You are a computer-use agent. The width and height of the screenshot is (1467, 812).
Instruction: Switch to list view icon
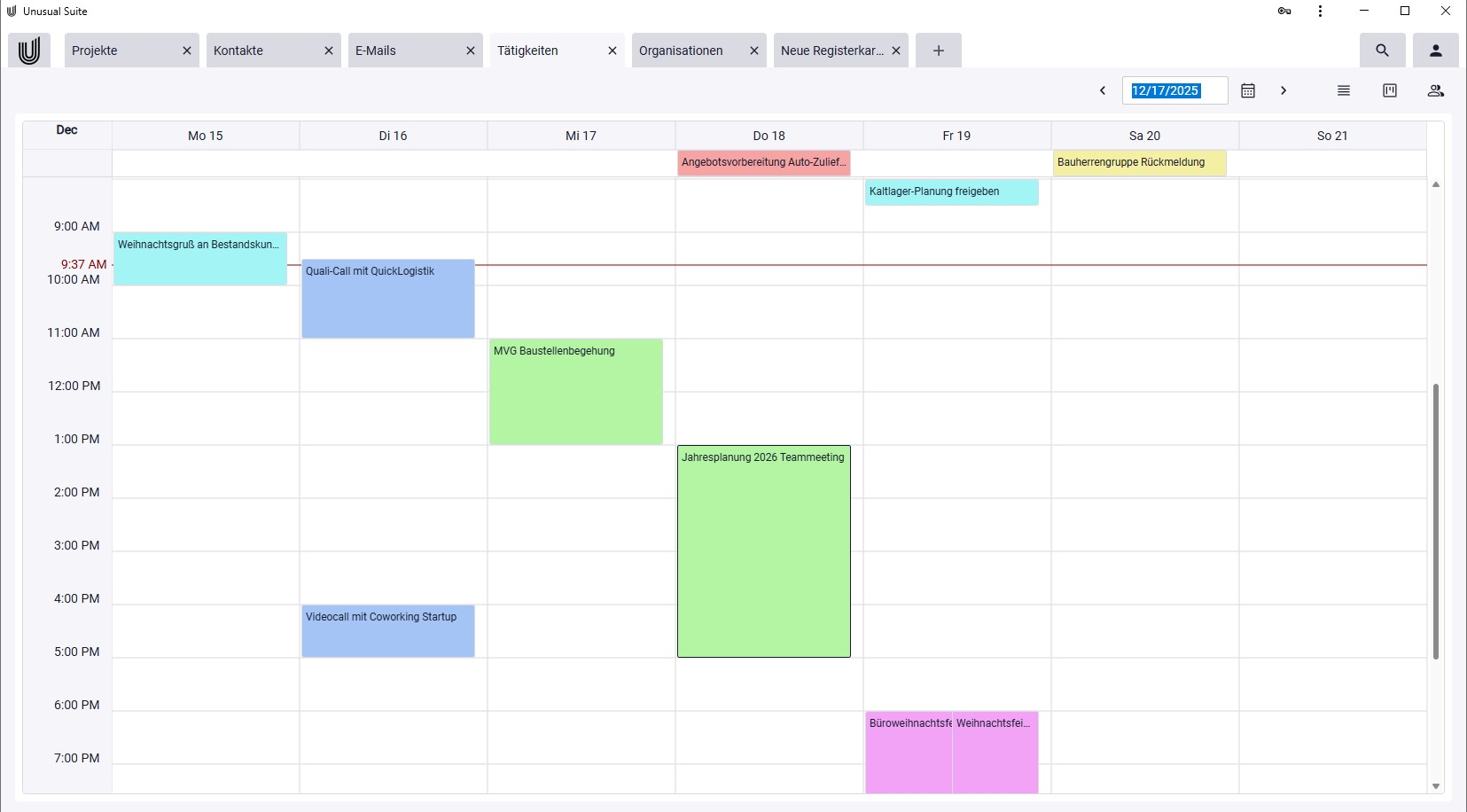coord(1343,90)
